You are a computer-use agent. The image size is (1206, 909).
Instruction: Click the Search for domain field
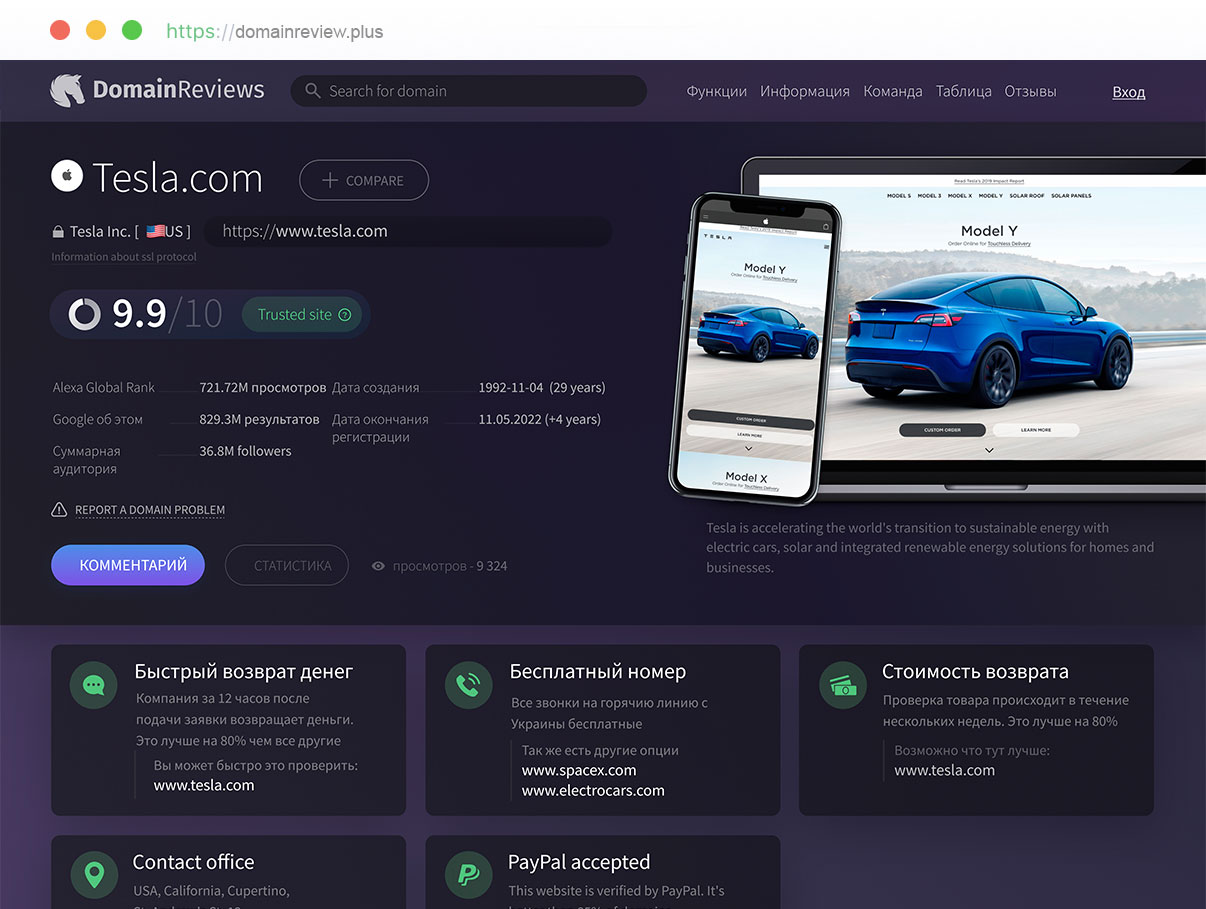click(x=469, y=91)
